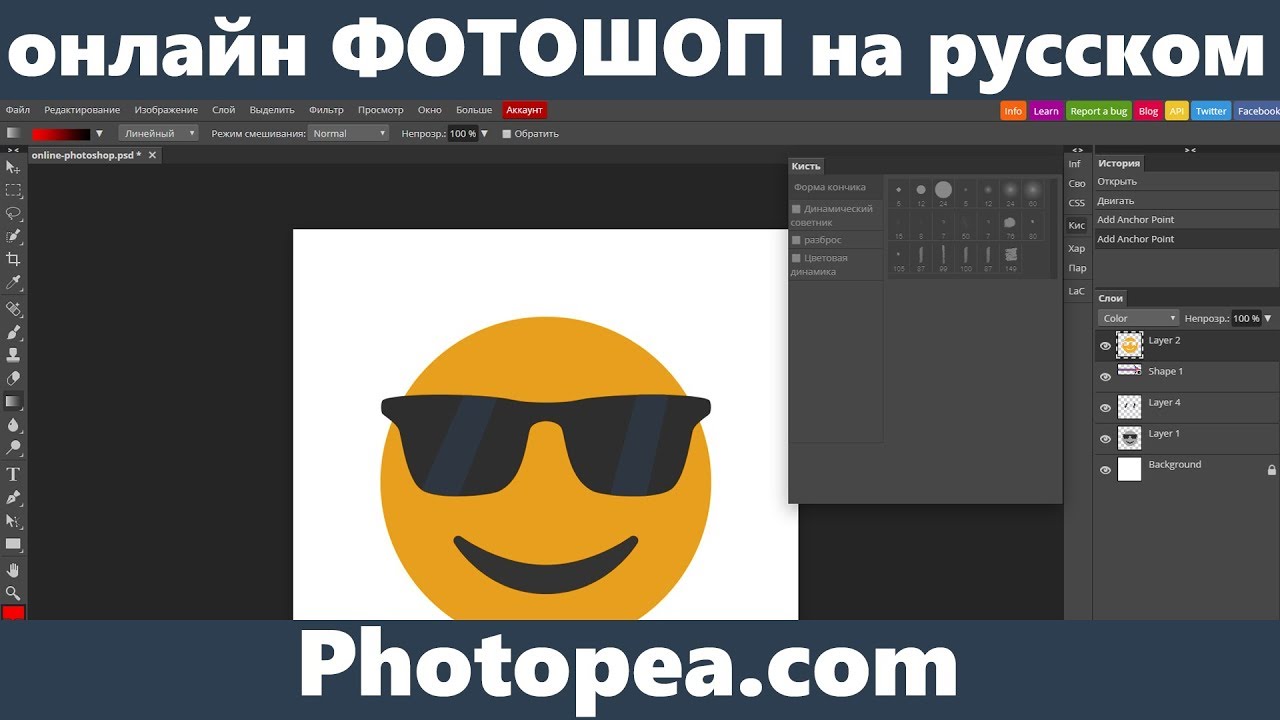Click the gradient opacity 100 % field
Image resolution: width=1280 pixels, height=720 pixels.
tap(462, 133)
